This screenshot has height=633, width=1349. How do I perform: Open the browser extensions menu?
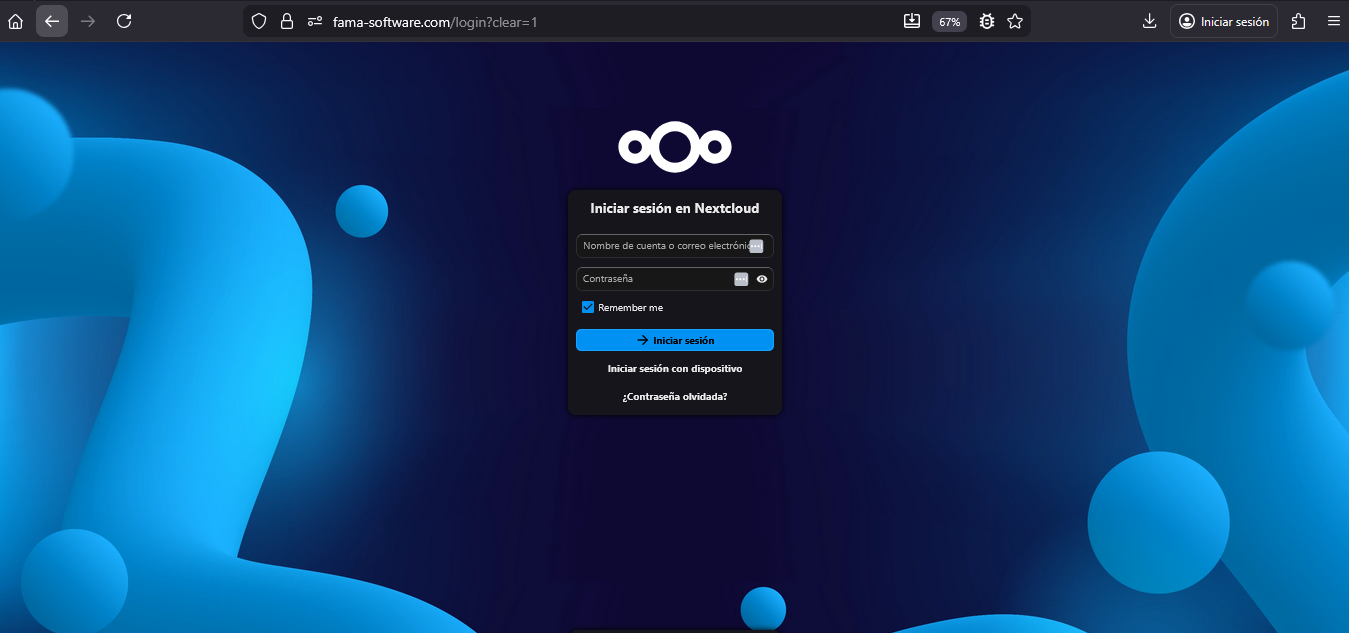pyautogui.click(x=1299, y=21)
